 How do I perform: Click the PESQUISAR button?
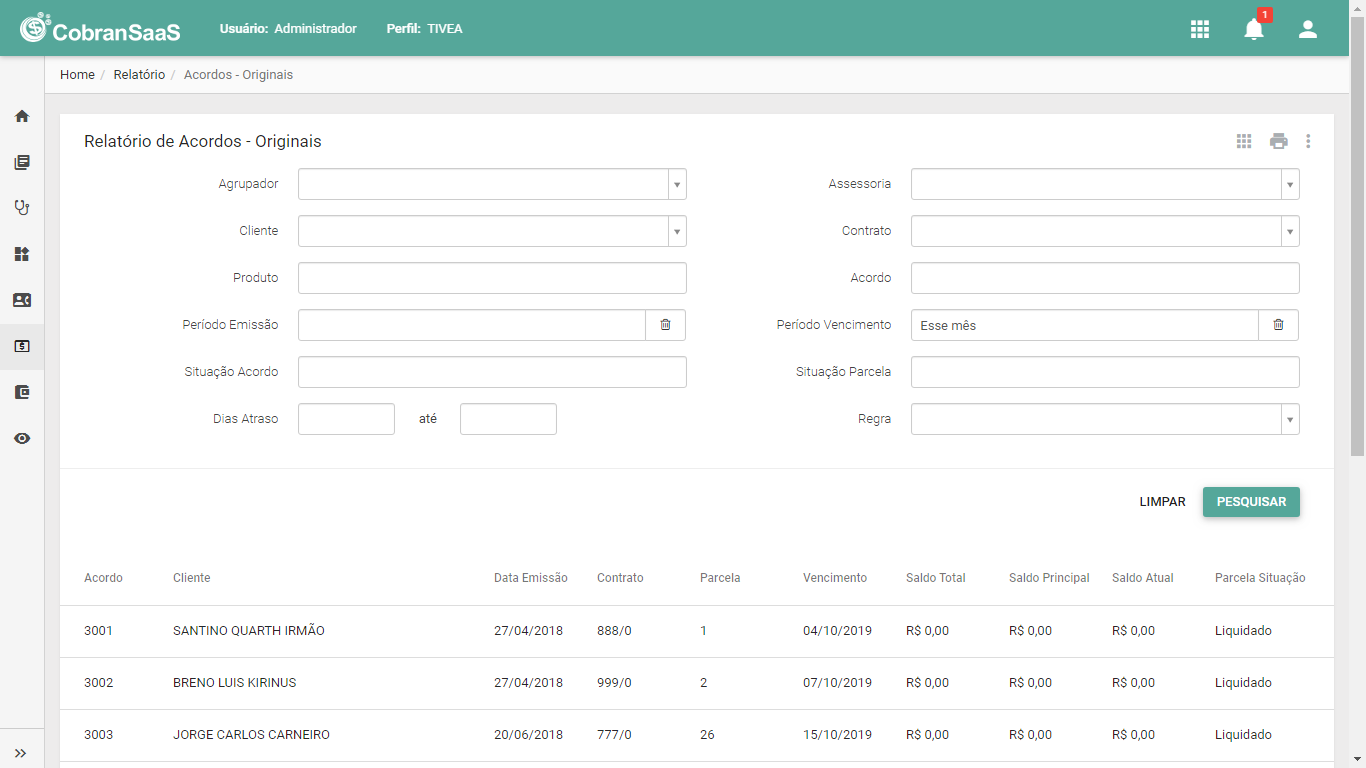click(1251, 502)
